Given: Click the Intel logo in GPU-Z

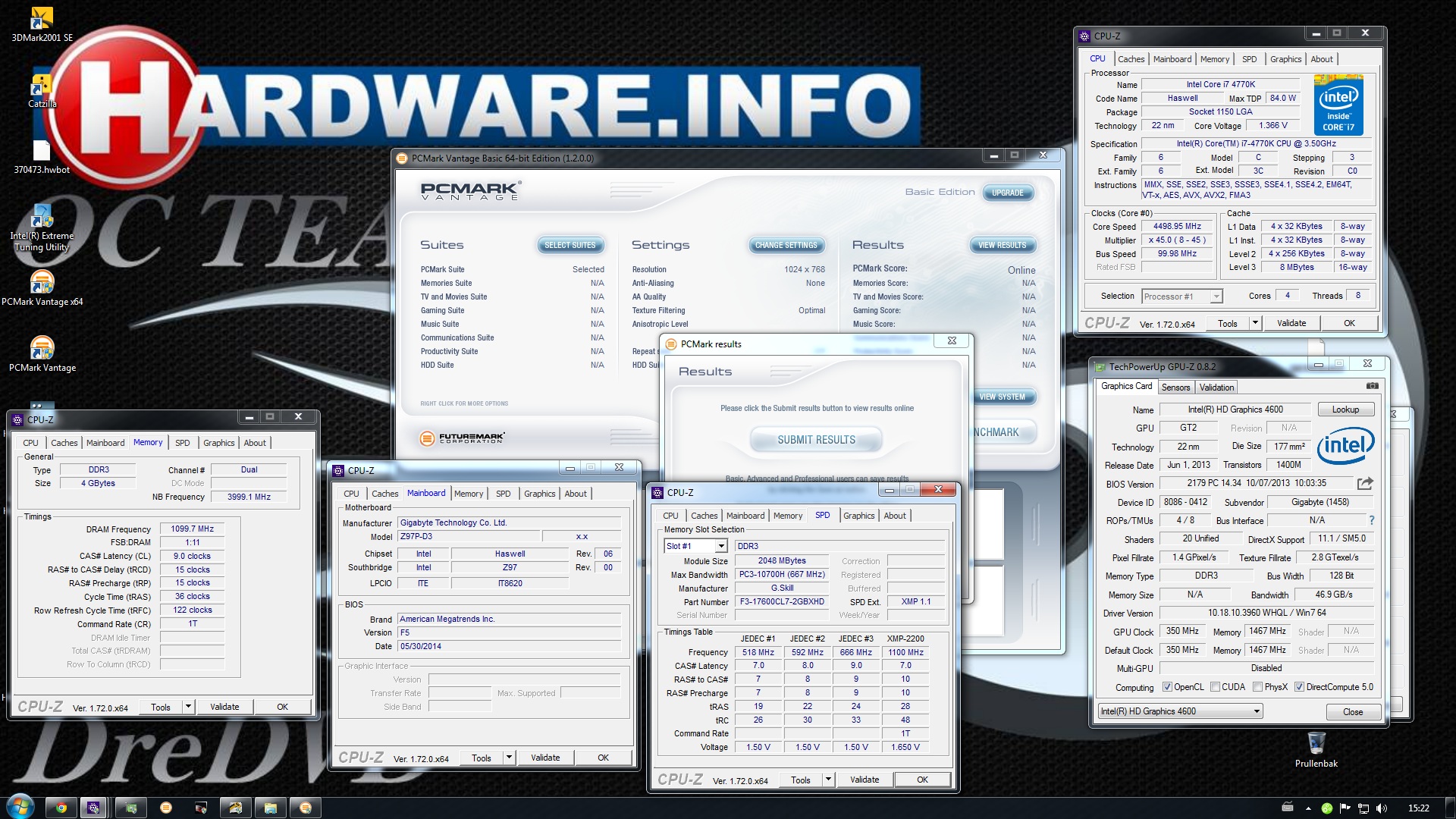Looking at the screenshot, I should pyautogui.click(x=1345, y=446).
